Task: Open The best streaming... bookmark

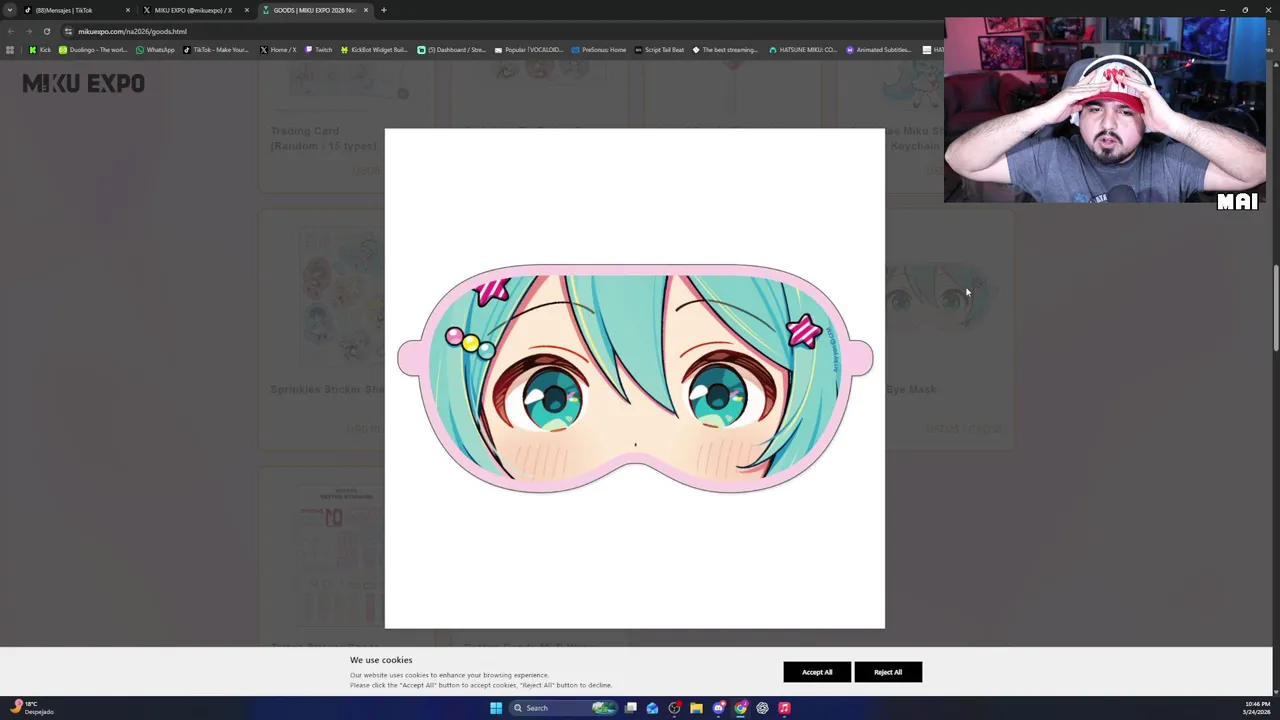Action: 725,50
